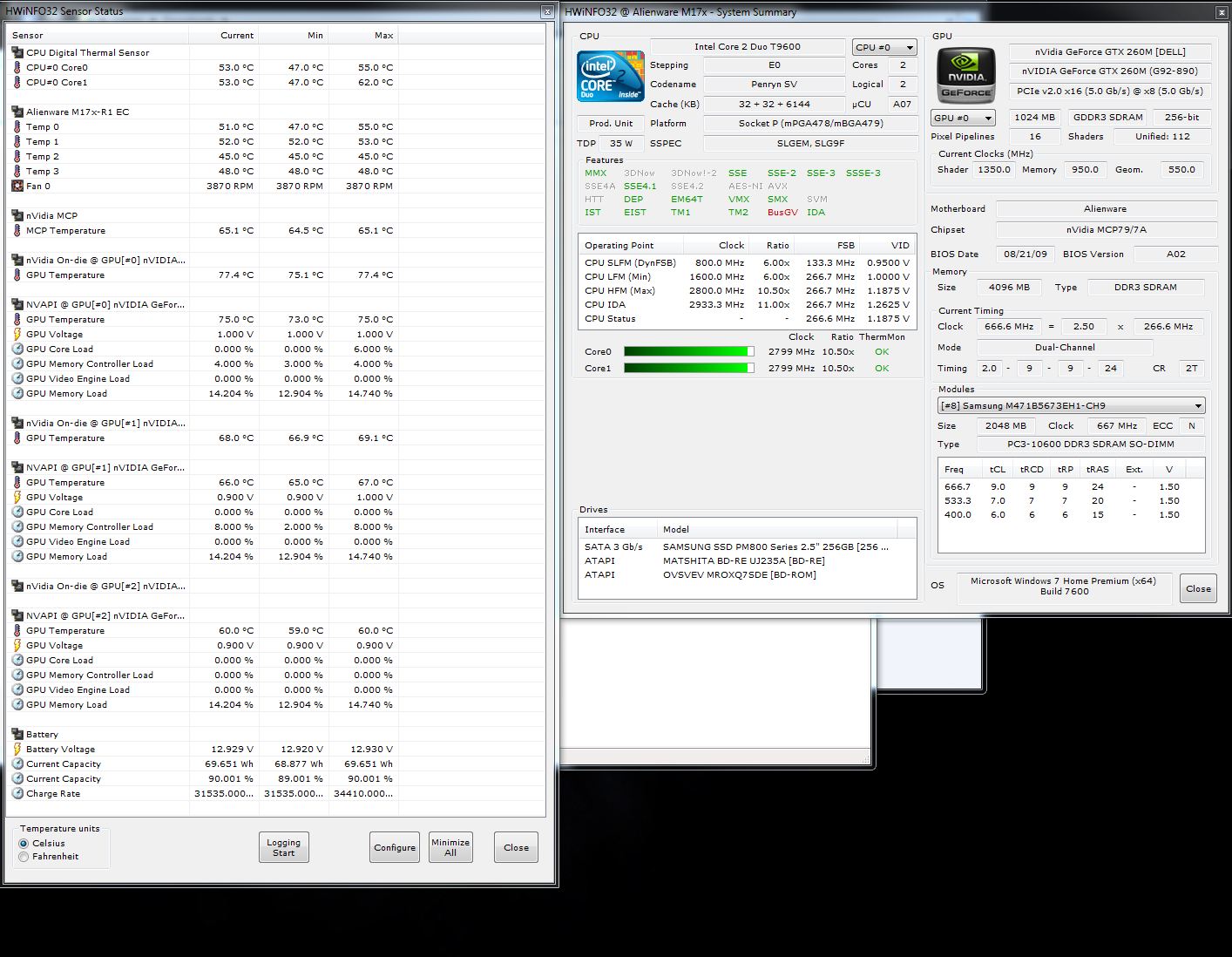The image size is (1232, 957).
Task: Select the OVSVEV MROXQ7SDE drive row
Action: 747,574
